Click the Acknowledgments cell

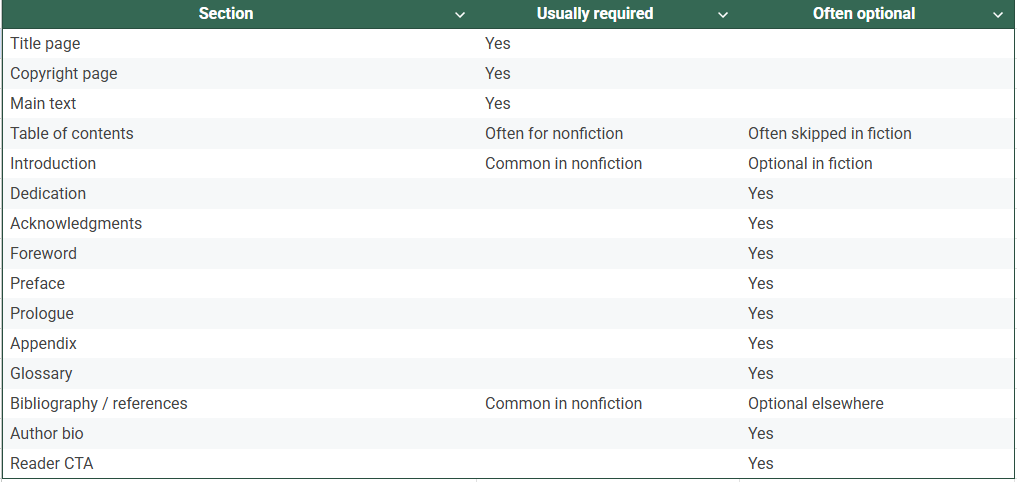point(76,224)
